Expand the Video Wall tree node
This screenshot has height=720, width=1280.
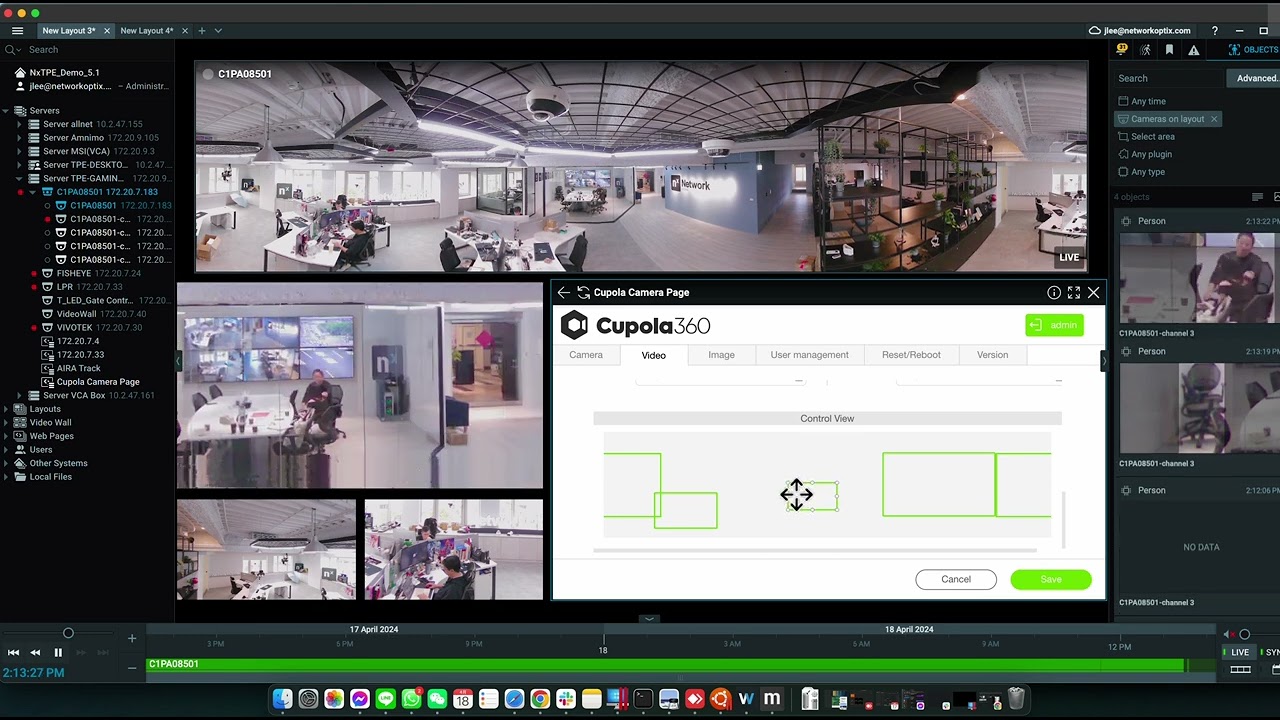(6, 422)
